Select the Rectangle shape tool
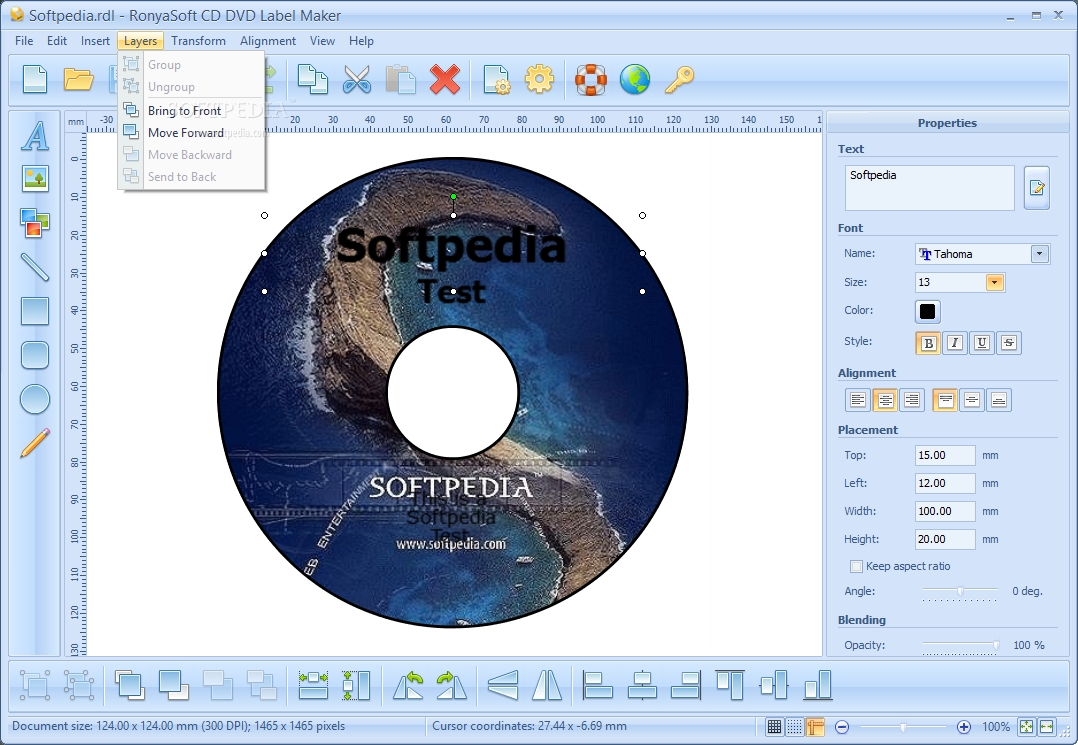This screenshot has width=1078, height=745. [35, 311]
